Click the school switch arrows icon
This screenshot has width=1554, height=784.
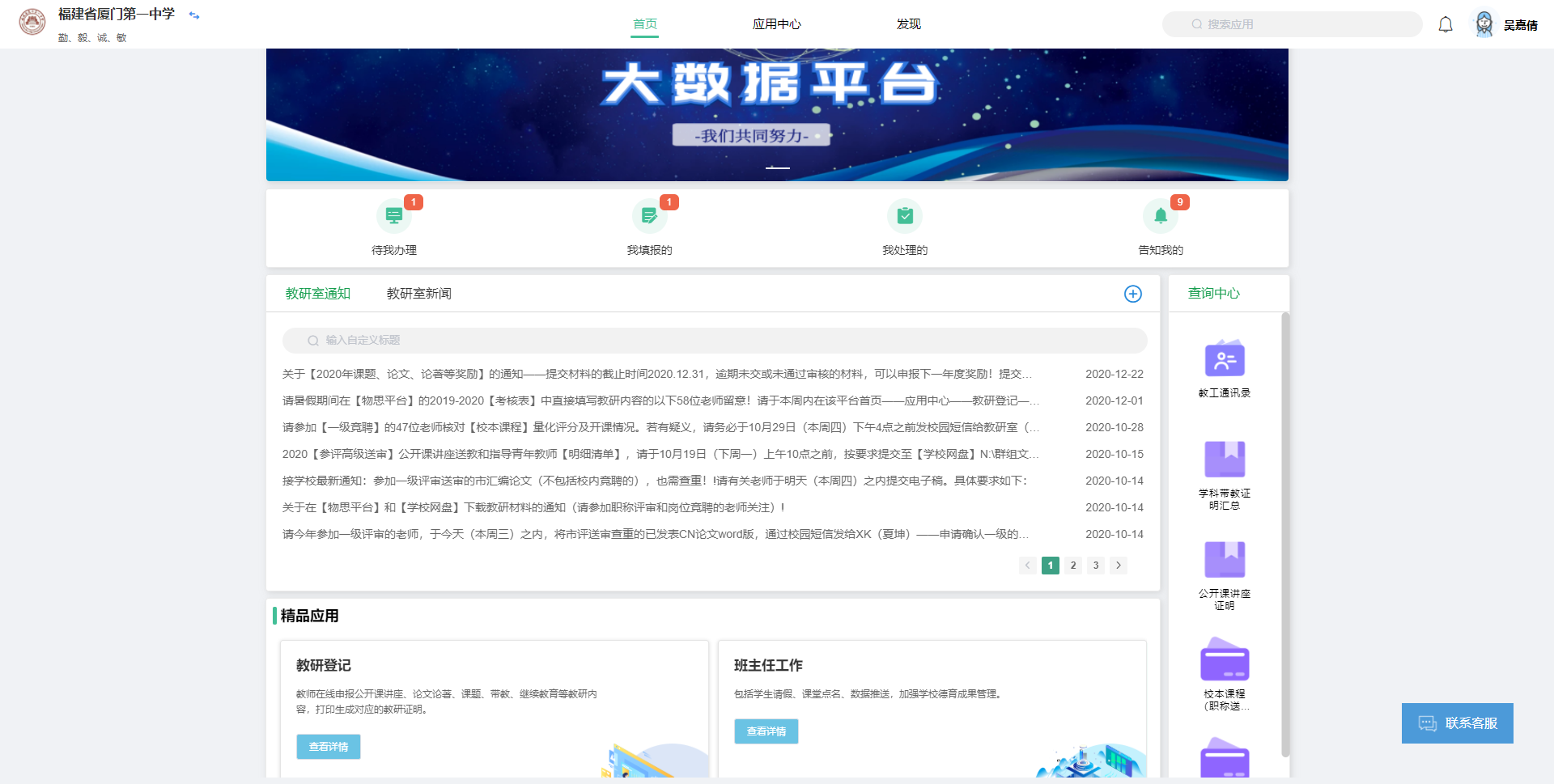(x=194, y=15)
